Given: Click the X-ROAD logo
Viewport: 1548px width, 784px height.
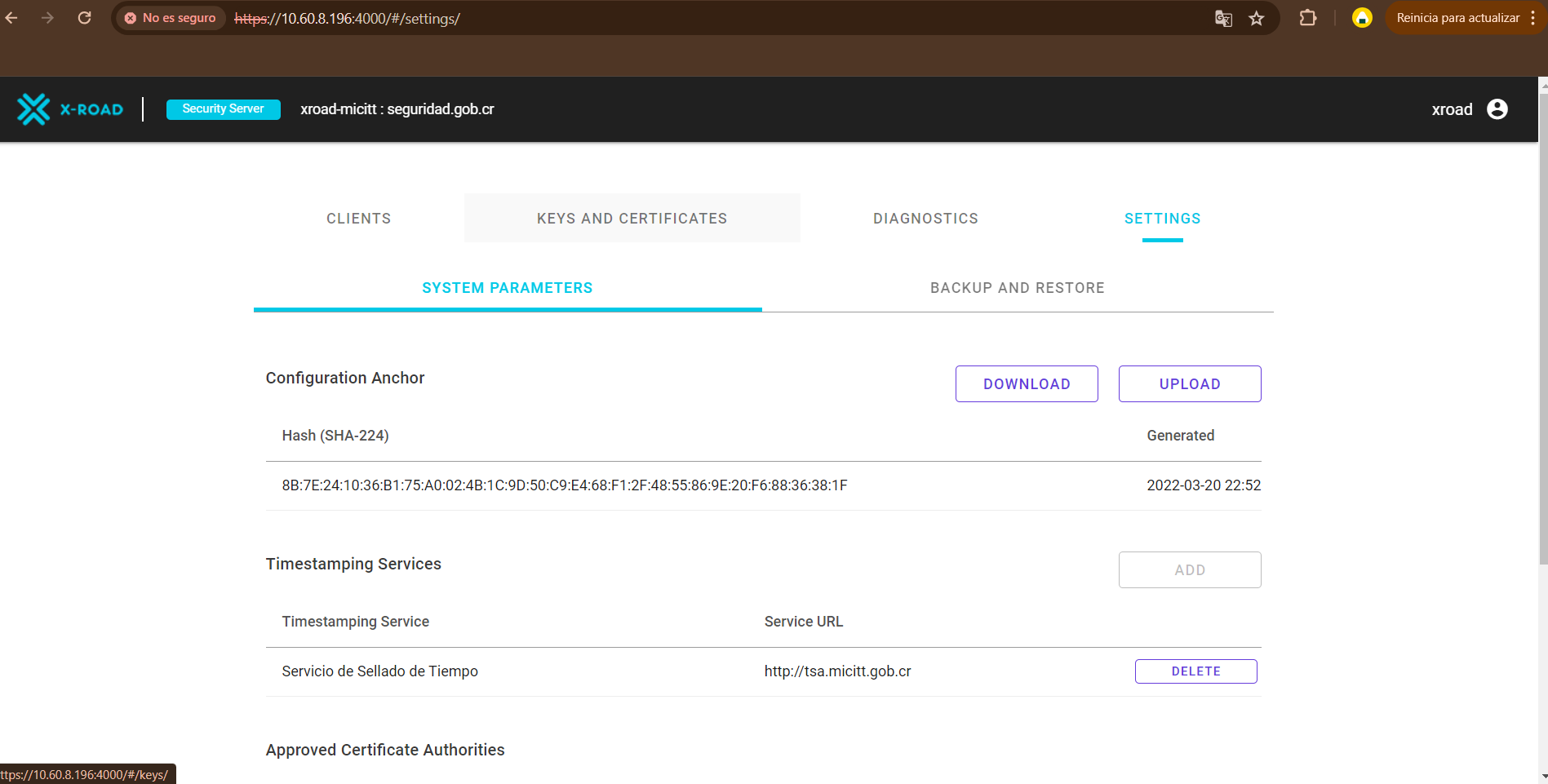Looking at the screenshot, I should [70, 109].
